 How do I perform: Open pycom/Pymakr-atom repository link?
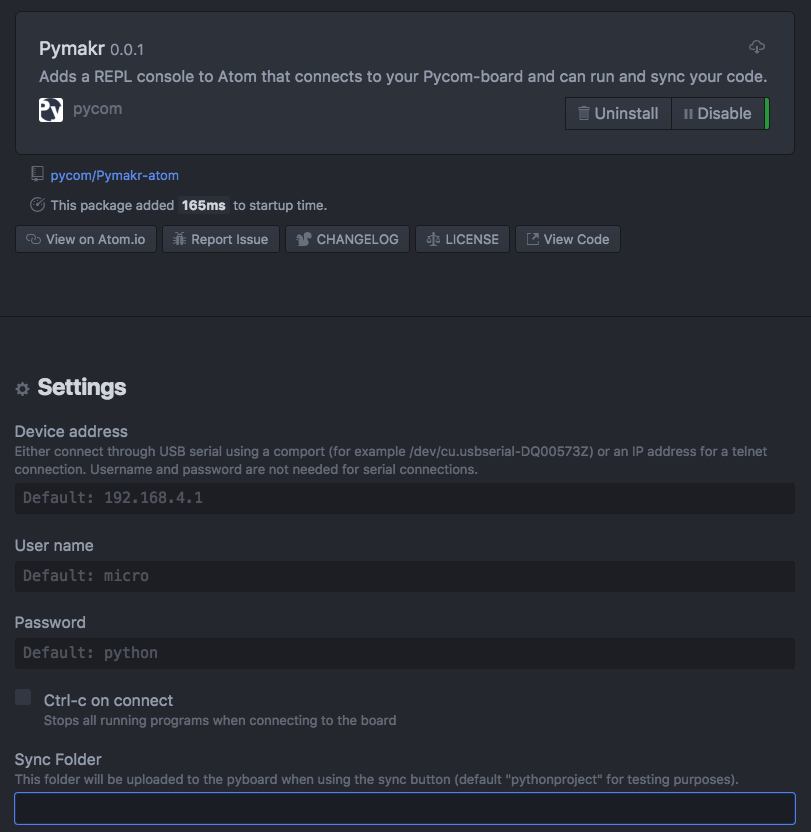115,175
